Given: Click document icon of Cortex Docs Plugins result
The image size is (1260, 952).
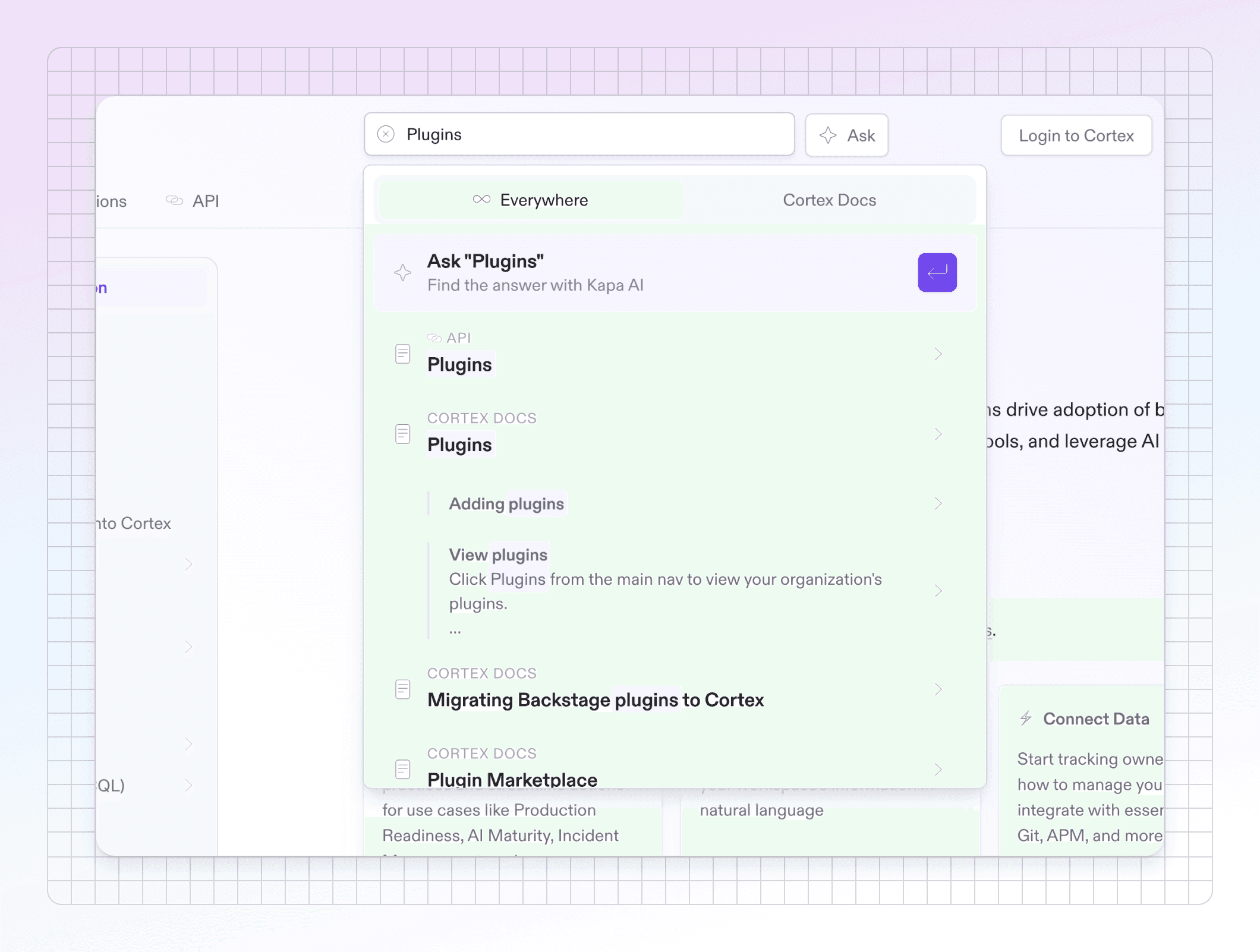Looking at the screenshot, I should (x=402, y=434).
